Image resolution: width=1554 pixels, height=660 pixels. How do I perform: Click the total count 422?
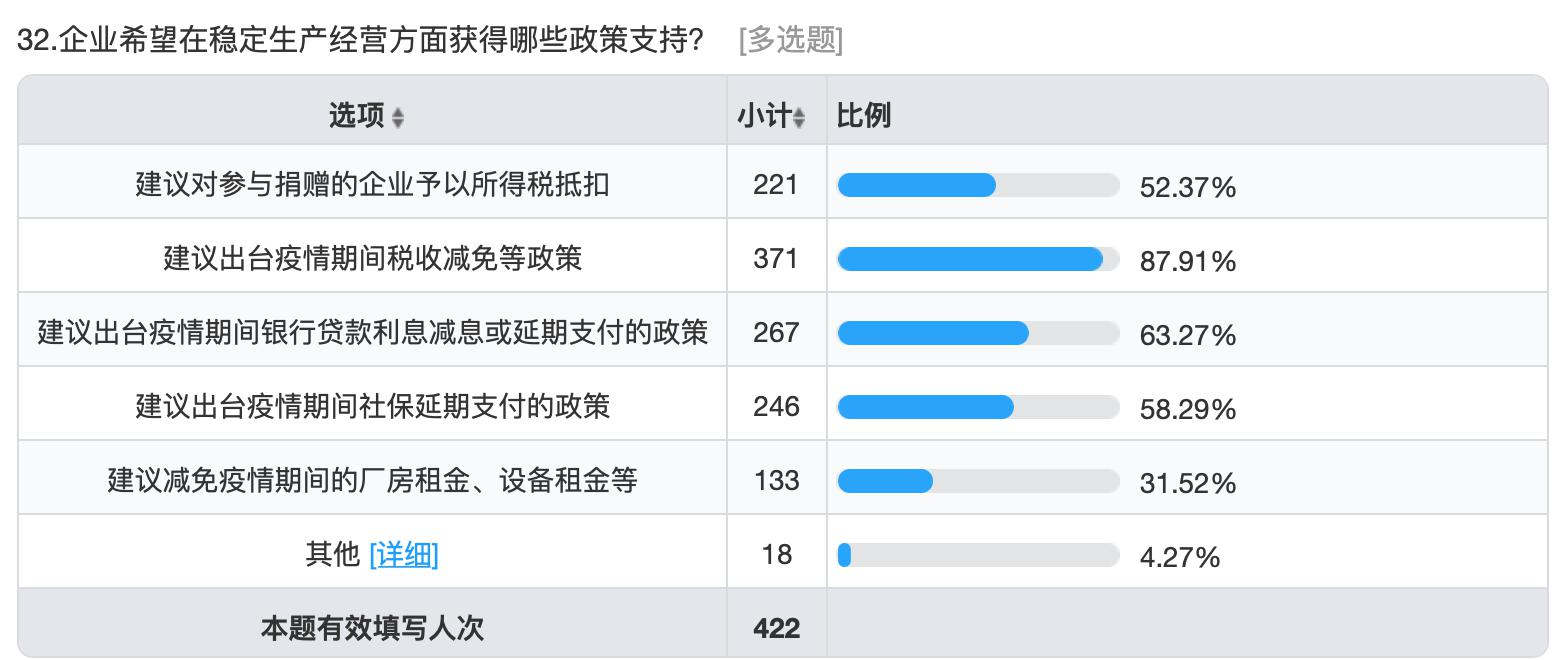(777, 628)
